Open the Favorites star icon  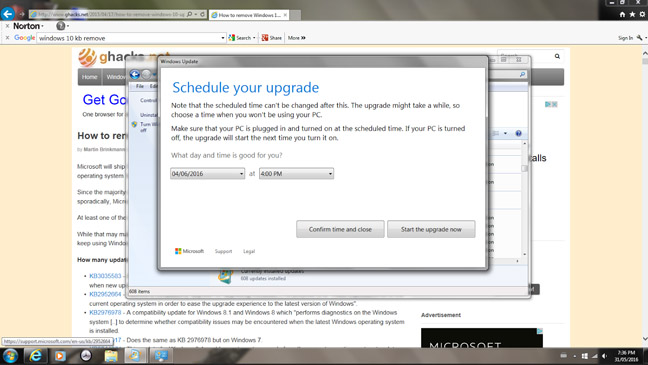click(632, 14)
